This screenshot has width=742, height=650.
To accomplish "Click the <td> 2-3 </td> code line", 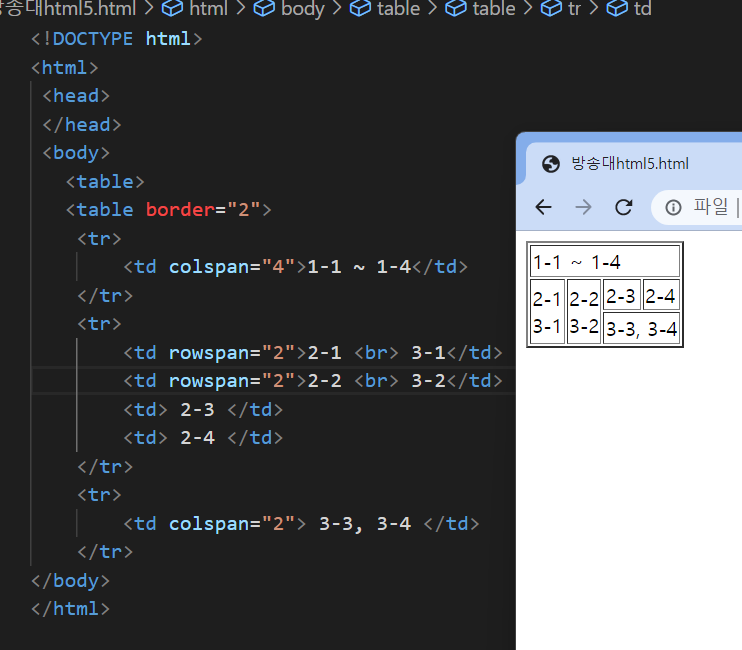I will (203, 410).
